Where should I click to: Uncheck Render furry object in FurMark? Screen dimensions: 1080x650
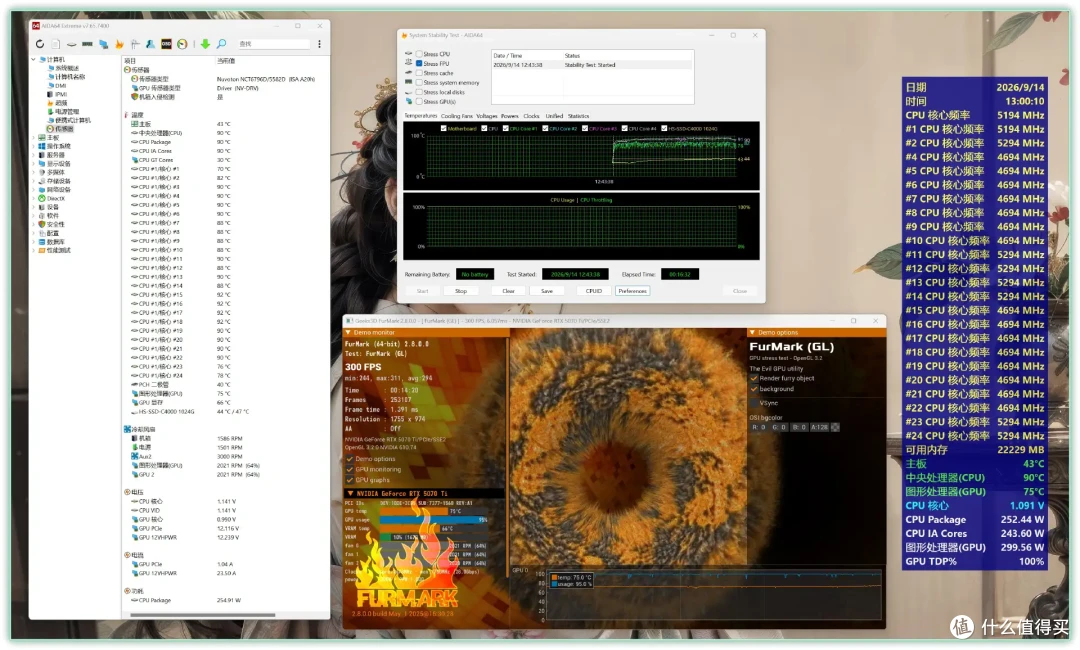(x=754, y=379)
